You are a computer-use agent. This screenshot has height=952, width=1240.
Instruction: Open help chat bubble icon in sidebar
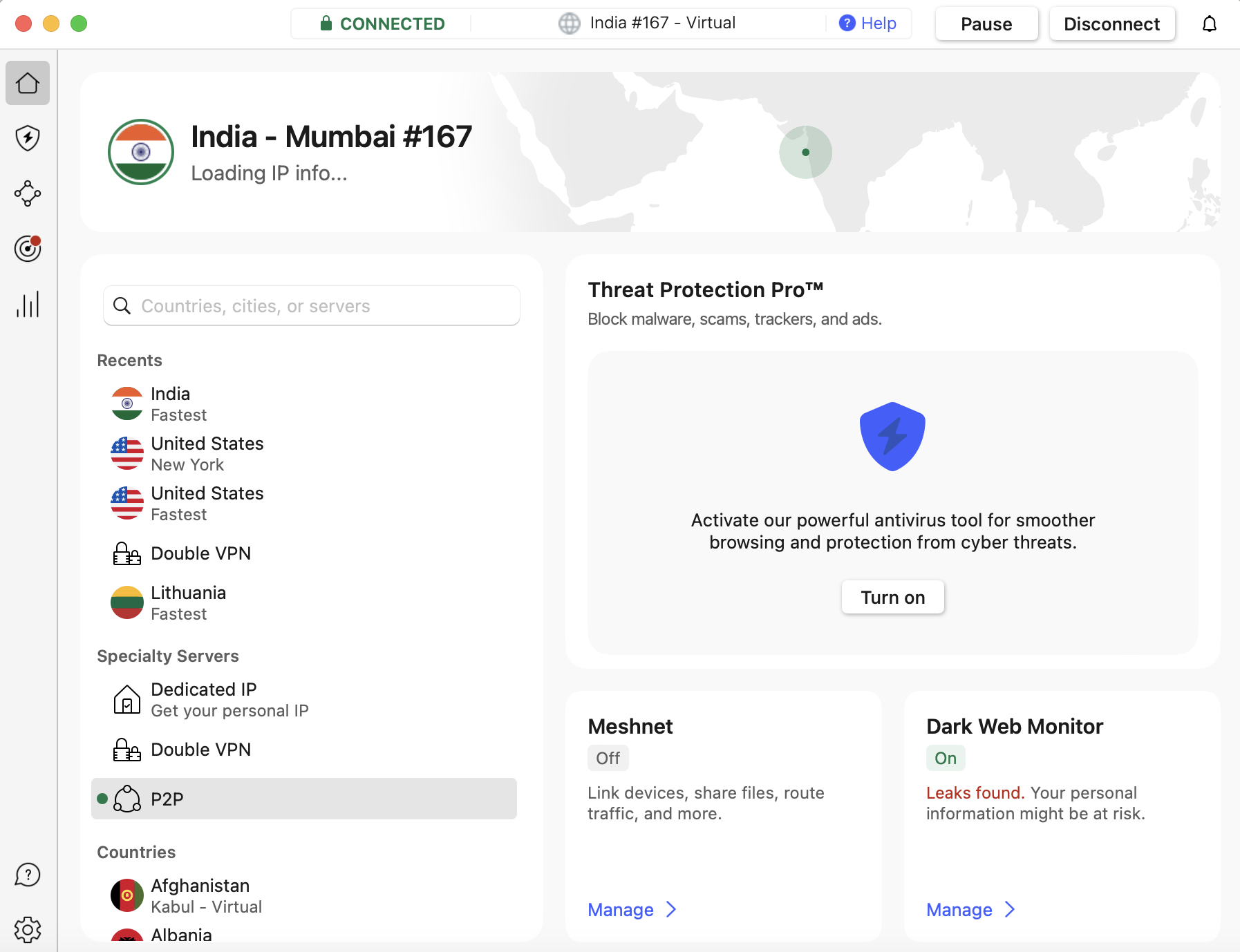(28, 875)
